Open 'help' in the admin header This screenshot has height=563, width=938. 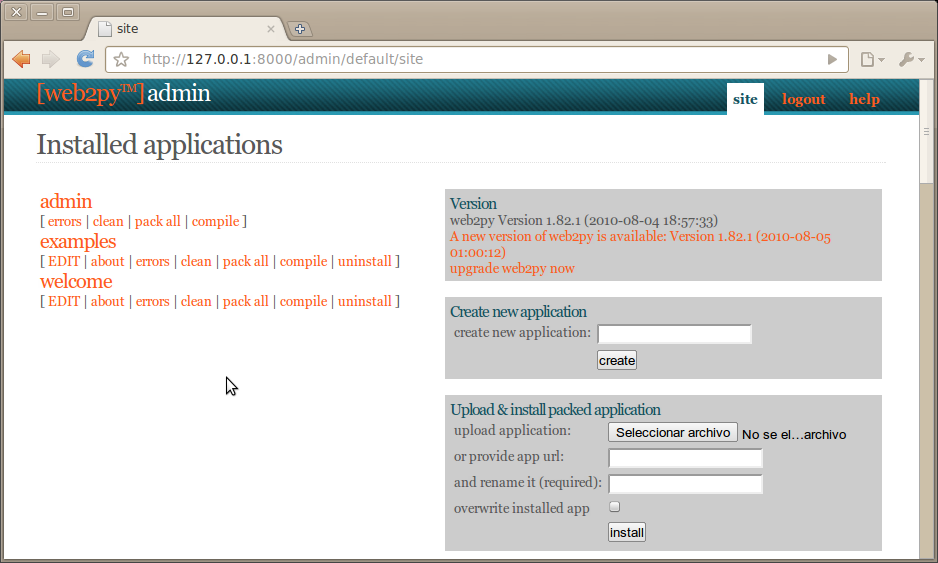point(864,99)
